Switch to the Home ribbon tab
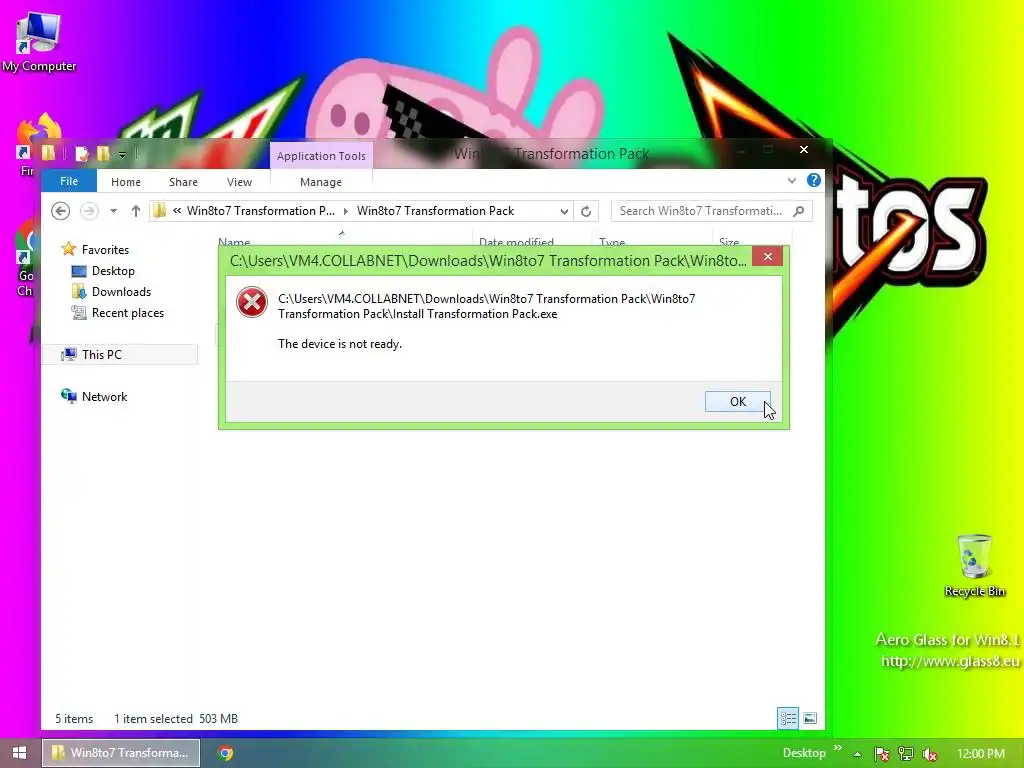This screenshot has height=768, width=1024. click(125, 182)
